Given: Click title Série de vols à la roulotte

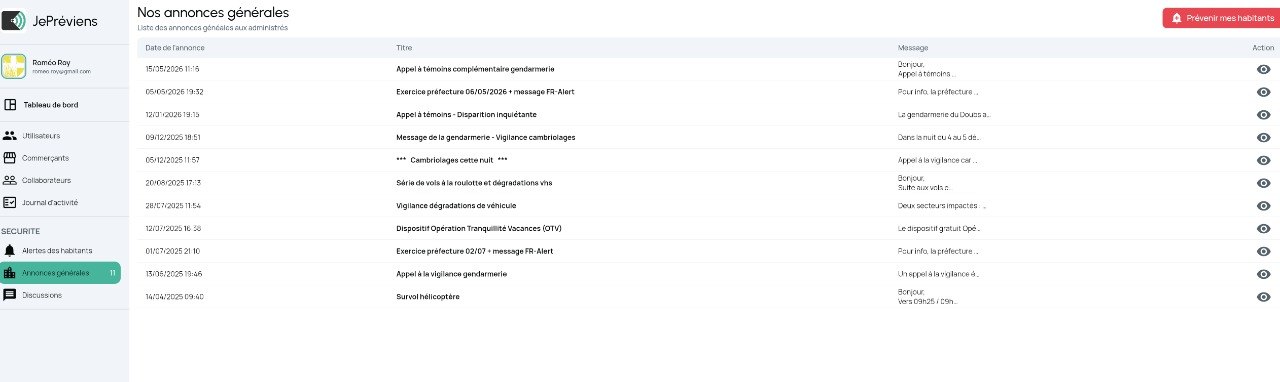Looking at the screenshot, I should 474,183.
